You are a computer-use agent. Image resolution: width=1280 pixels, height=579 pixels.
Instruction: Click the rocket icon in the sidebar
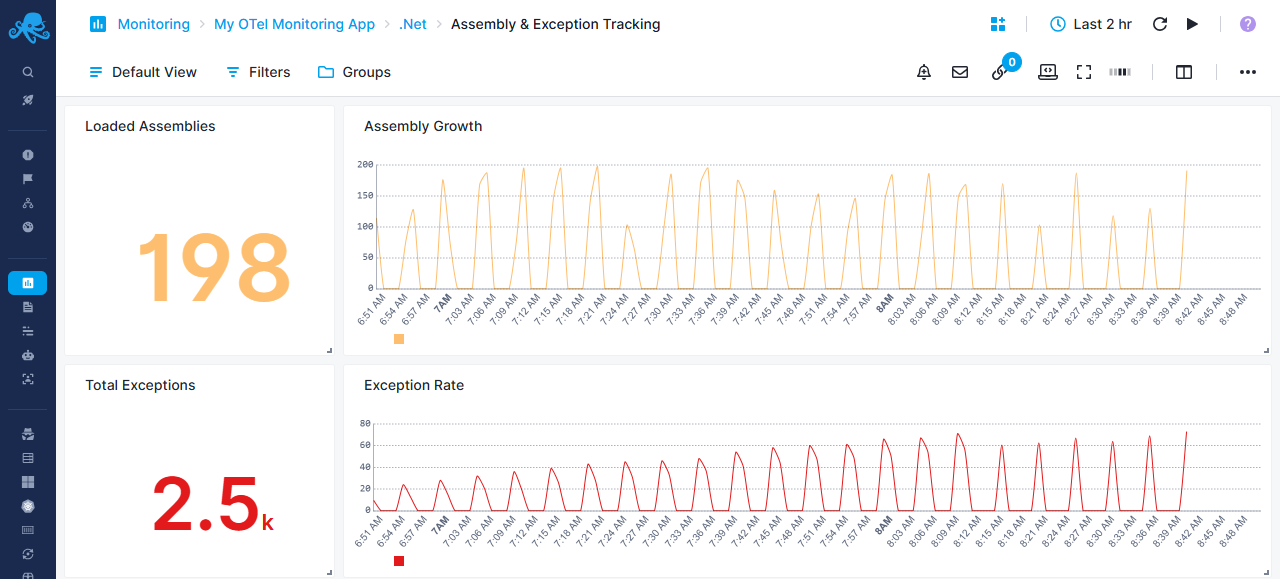click(x=27, y=99)
